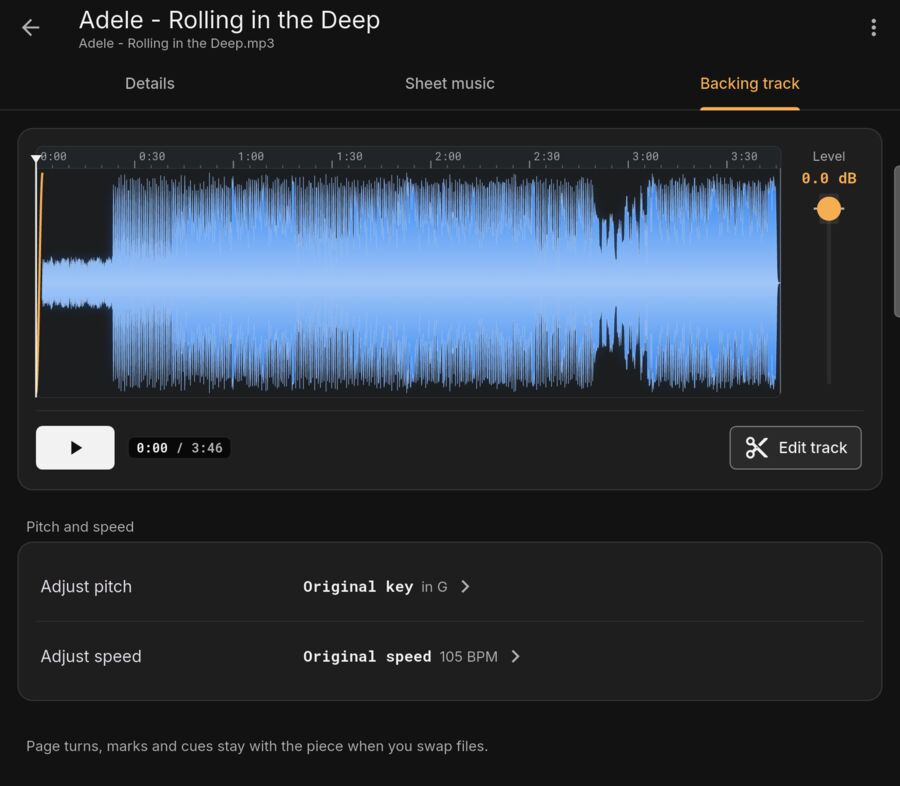Switch to the Sheet music tab

tap(449, 83)
